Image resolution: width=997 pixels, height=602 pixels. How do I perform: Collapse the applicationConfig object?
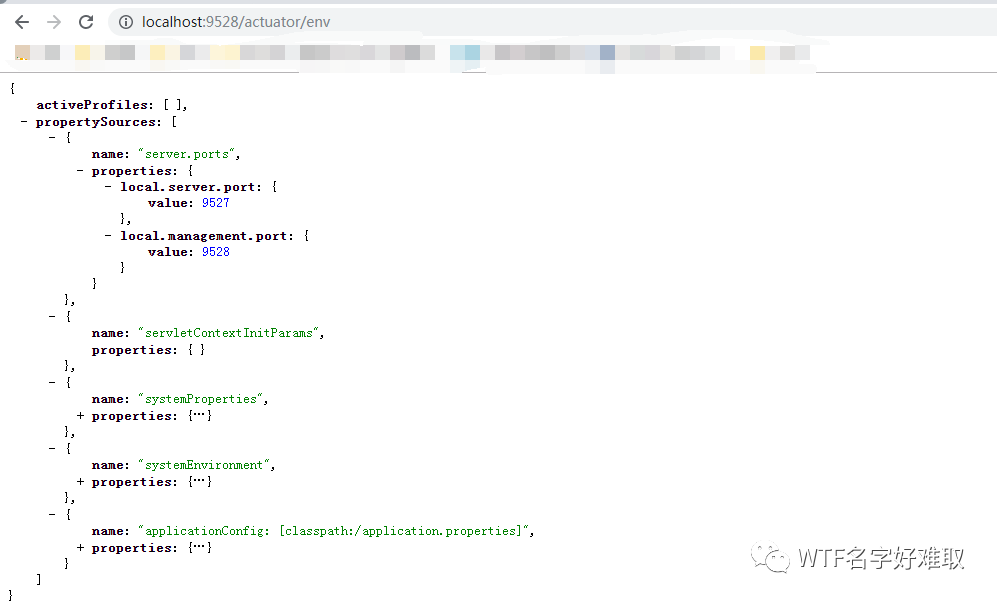point(52,514)
